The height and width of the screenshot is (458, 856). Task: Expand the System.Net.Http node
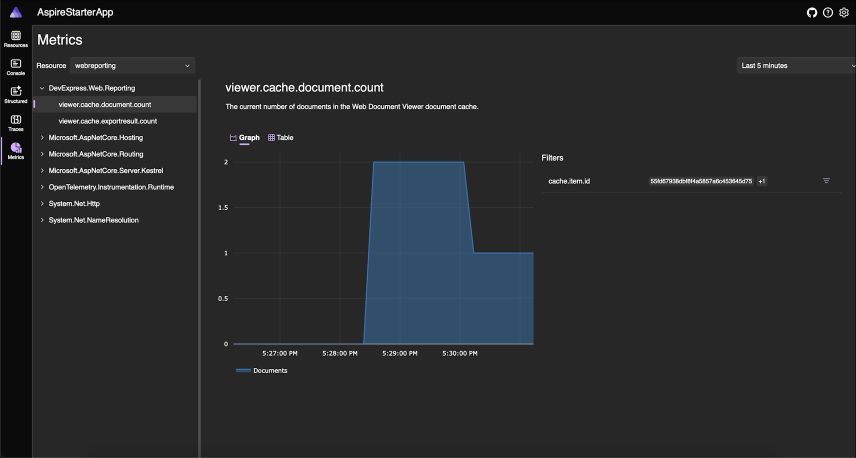(41, 203)
